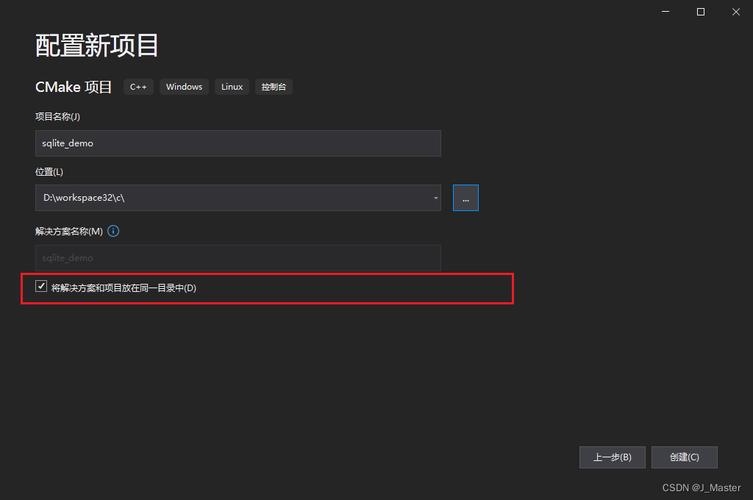Click the C++ language tag

pyautogui.click(x=138, y=87)
